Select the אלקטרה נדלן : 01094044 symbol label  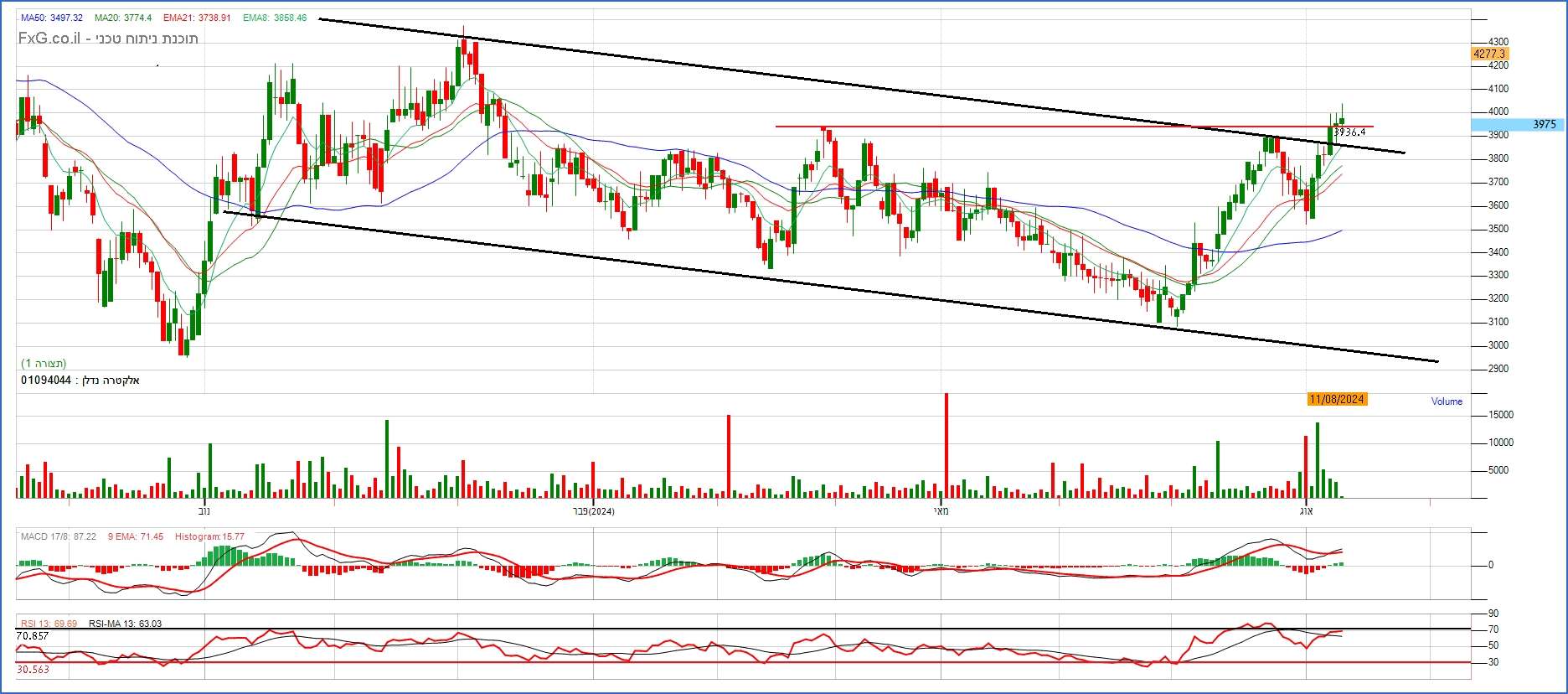(x=80, y=381)
